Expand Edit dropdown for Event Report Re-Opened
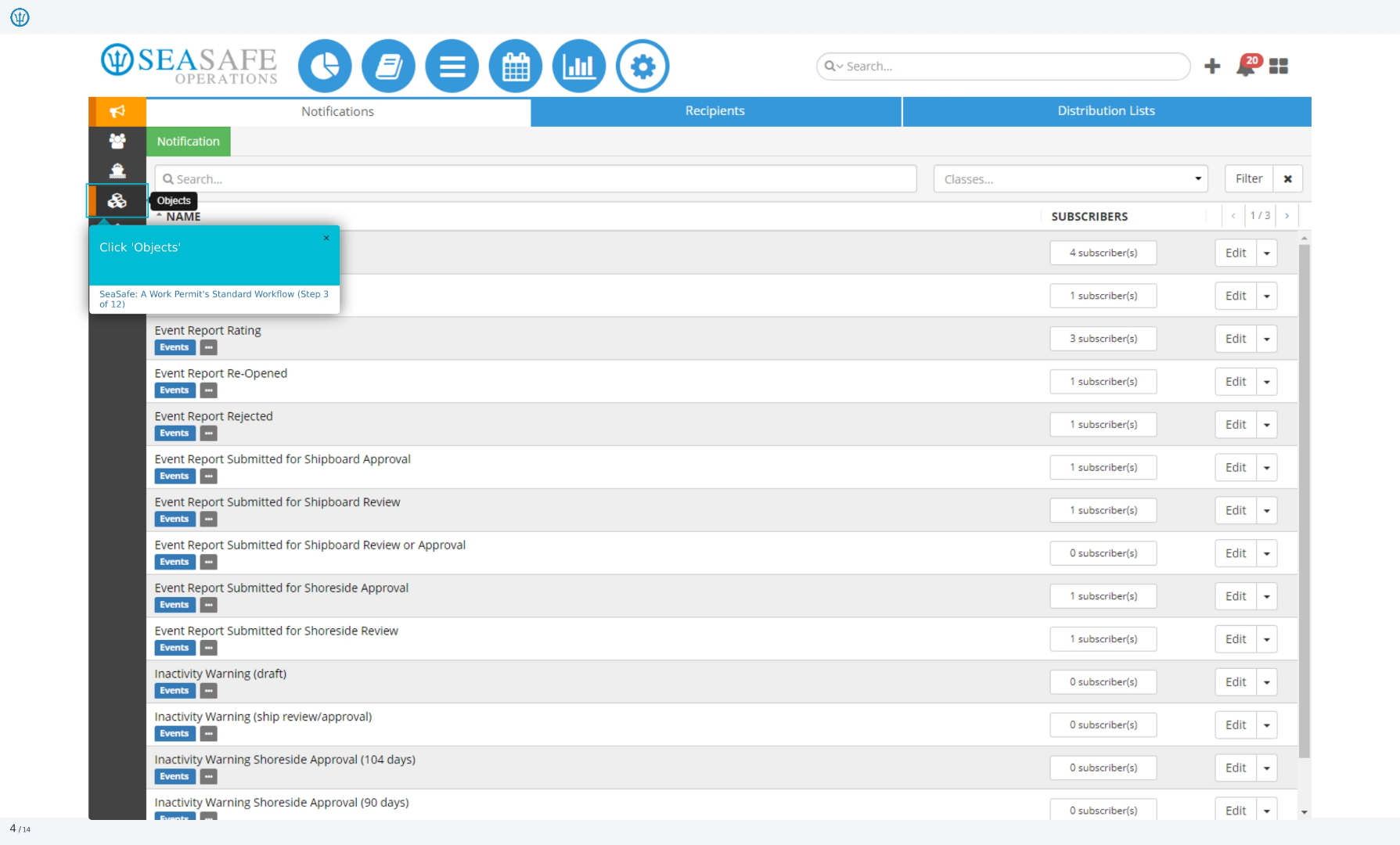 [x=1267, y=383]
